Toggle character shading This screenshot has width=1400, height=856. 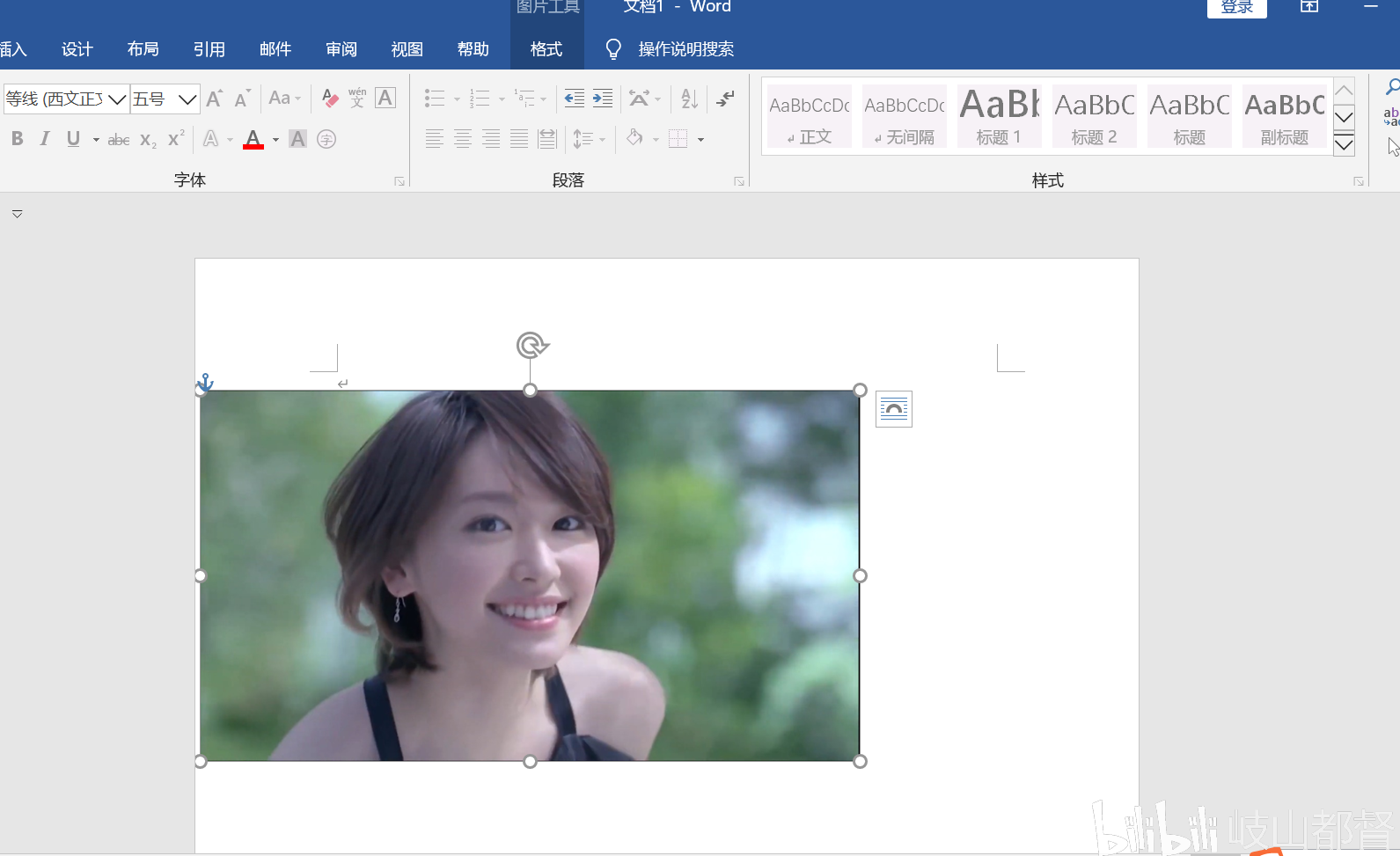click(x=298, y=139)
